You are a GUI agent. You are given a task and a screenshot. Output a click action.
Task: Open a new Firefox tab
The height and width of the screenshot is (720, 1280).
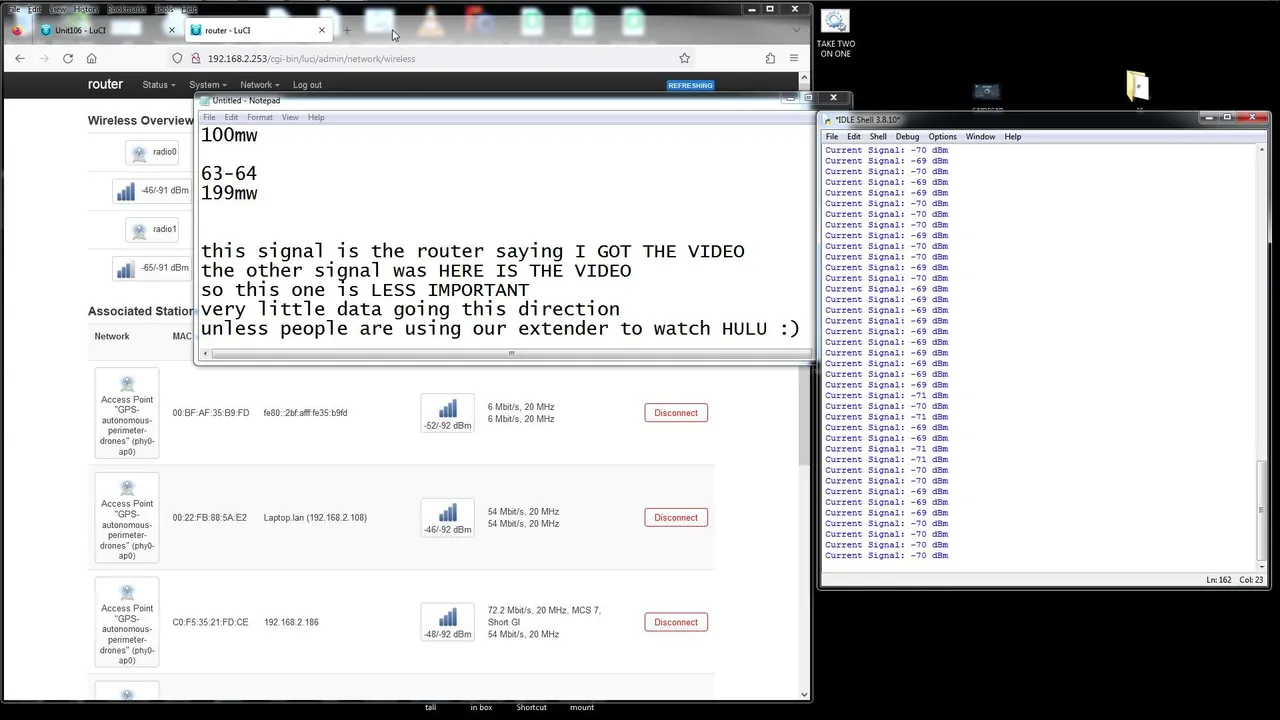[x=347, y=30]
